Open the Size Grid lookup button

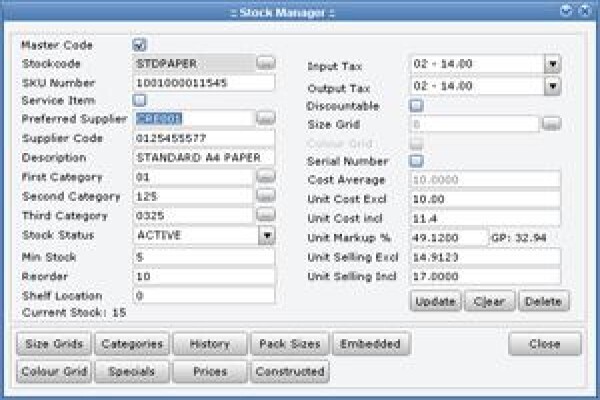coord(551,124)
